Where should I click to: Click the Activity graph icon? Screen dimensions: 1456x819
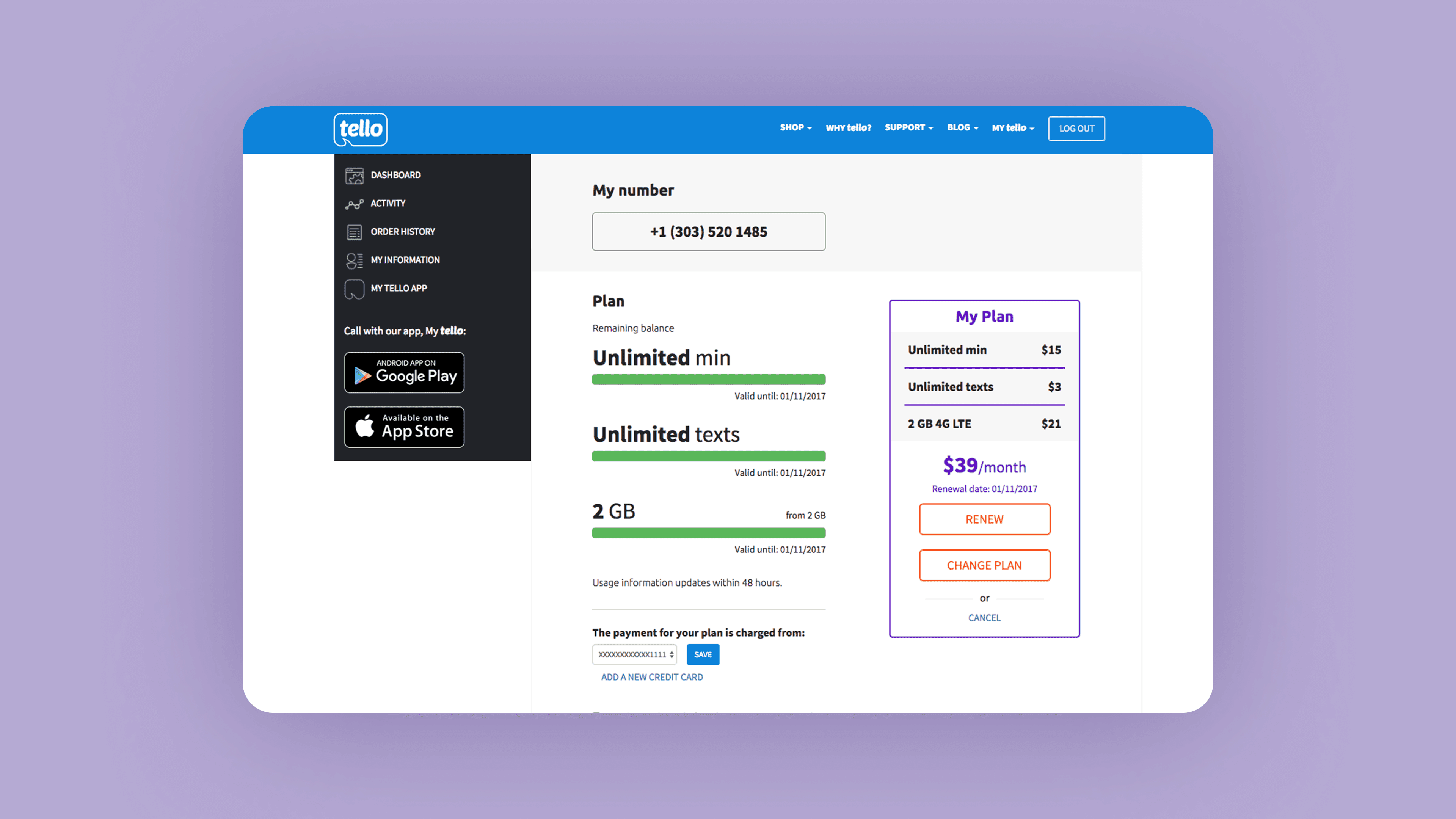(355, 204)
